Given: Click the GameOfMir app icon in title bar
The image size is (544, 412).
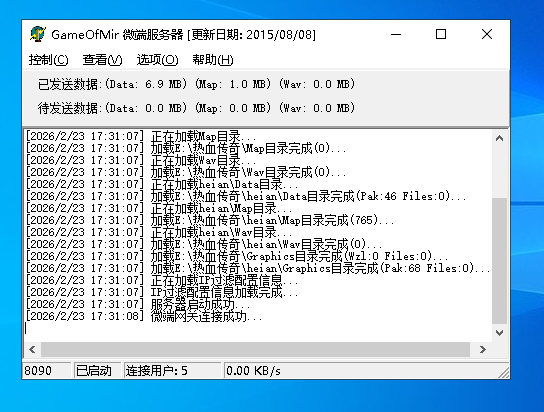Looking at the screenshot, I should click(x=37, y=34).
